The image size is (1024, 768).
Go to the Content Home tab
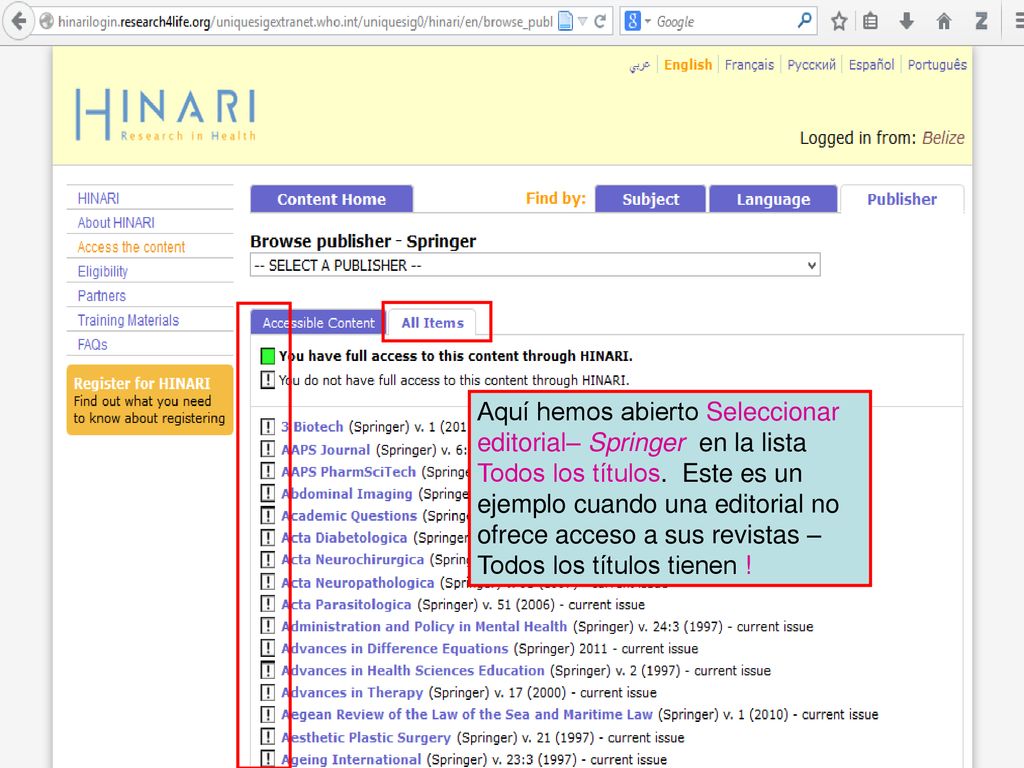[331, 199]
